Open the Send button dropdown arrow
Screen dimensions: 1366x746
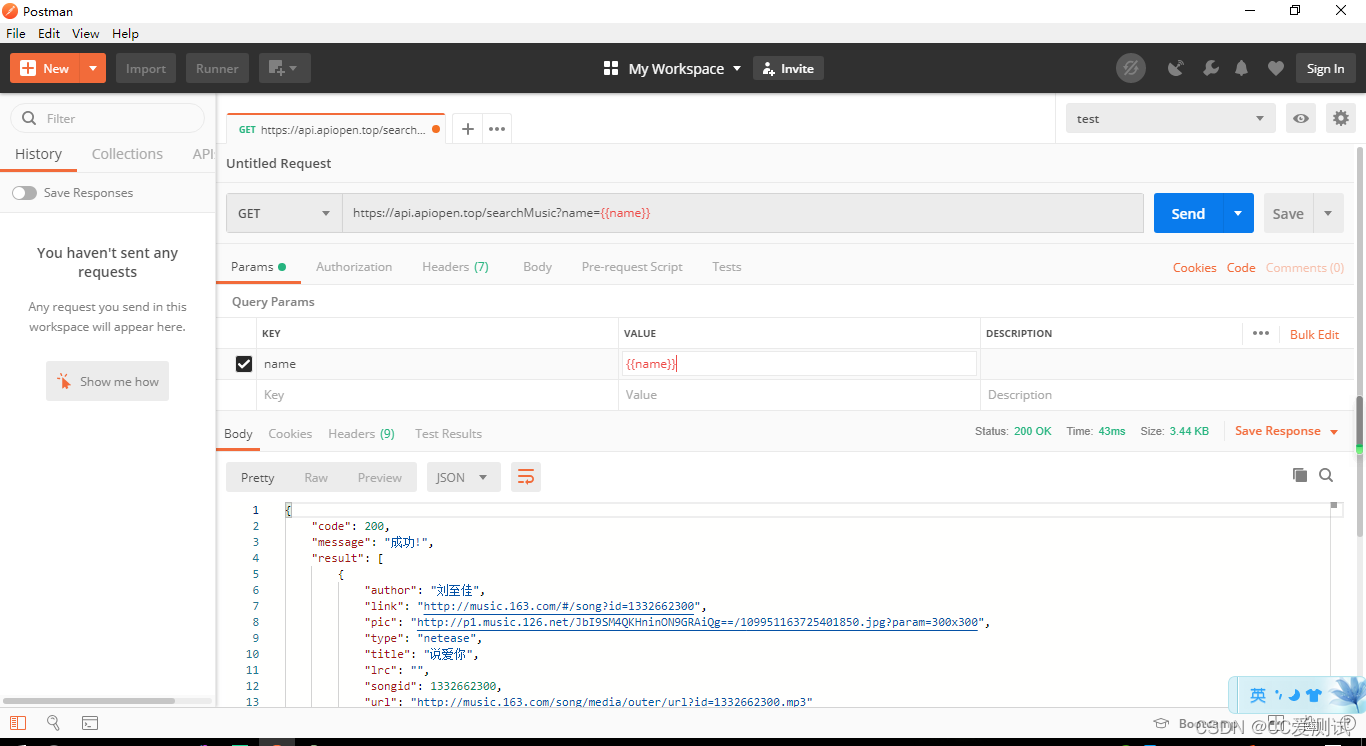tap(1238, 213)
